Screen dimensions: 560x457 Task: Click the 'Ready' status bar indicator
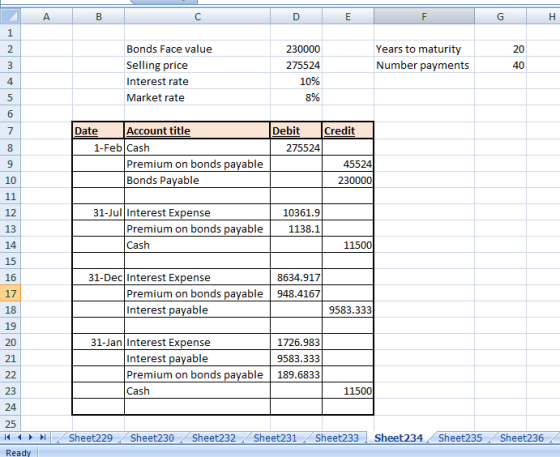click(18, 452)
